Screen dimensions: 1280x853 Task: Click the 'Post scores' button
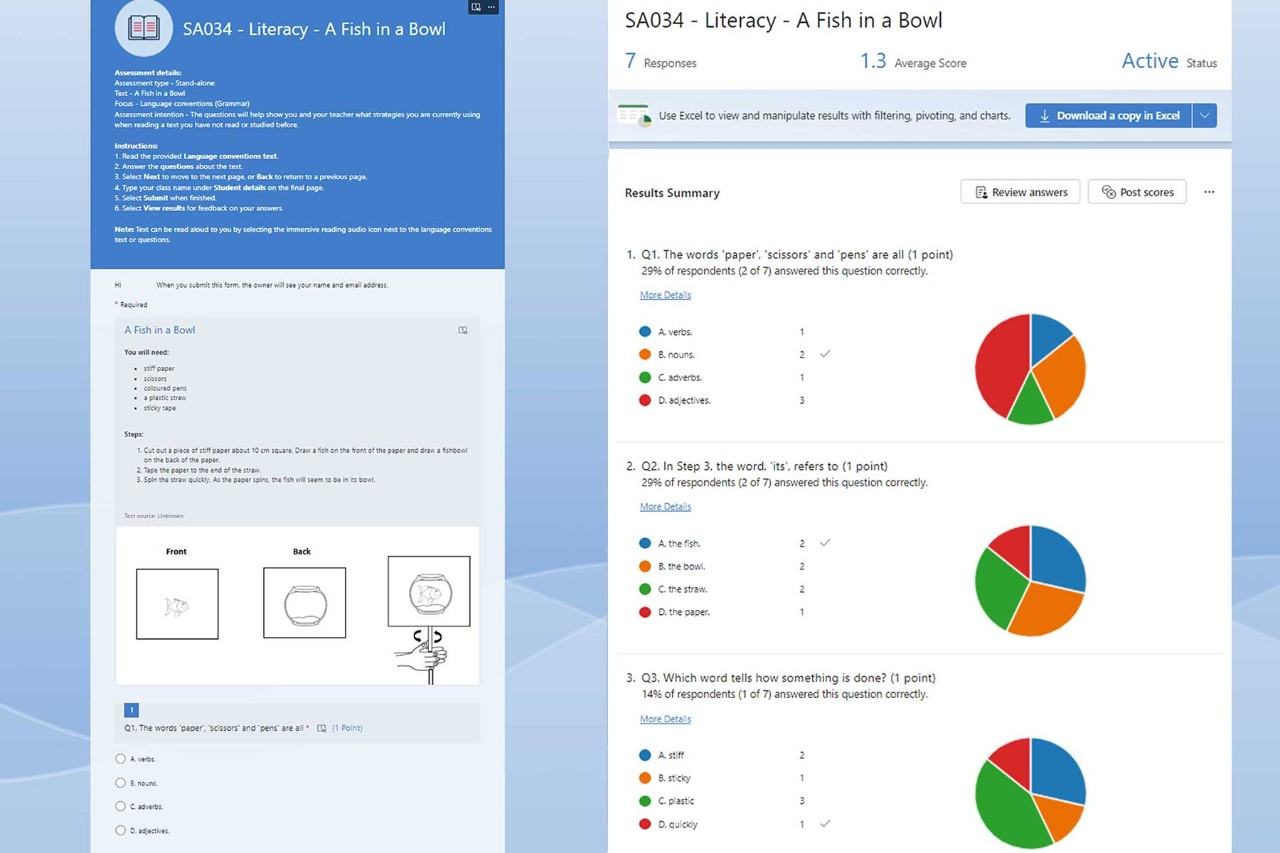click(1137, 192)
